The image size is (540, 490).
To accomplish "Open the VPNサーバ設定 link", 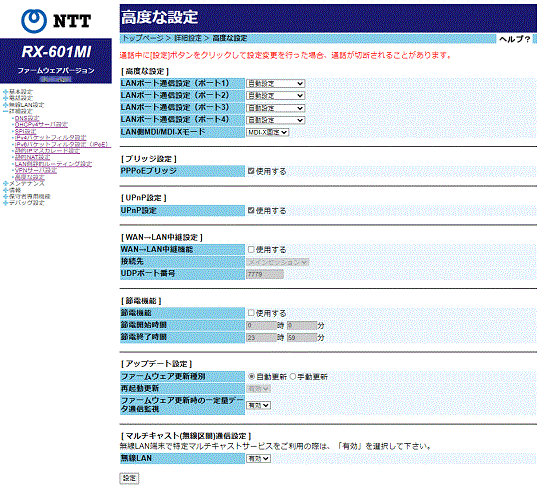I will coord(36,170).
